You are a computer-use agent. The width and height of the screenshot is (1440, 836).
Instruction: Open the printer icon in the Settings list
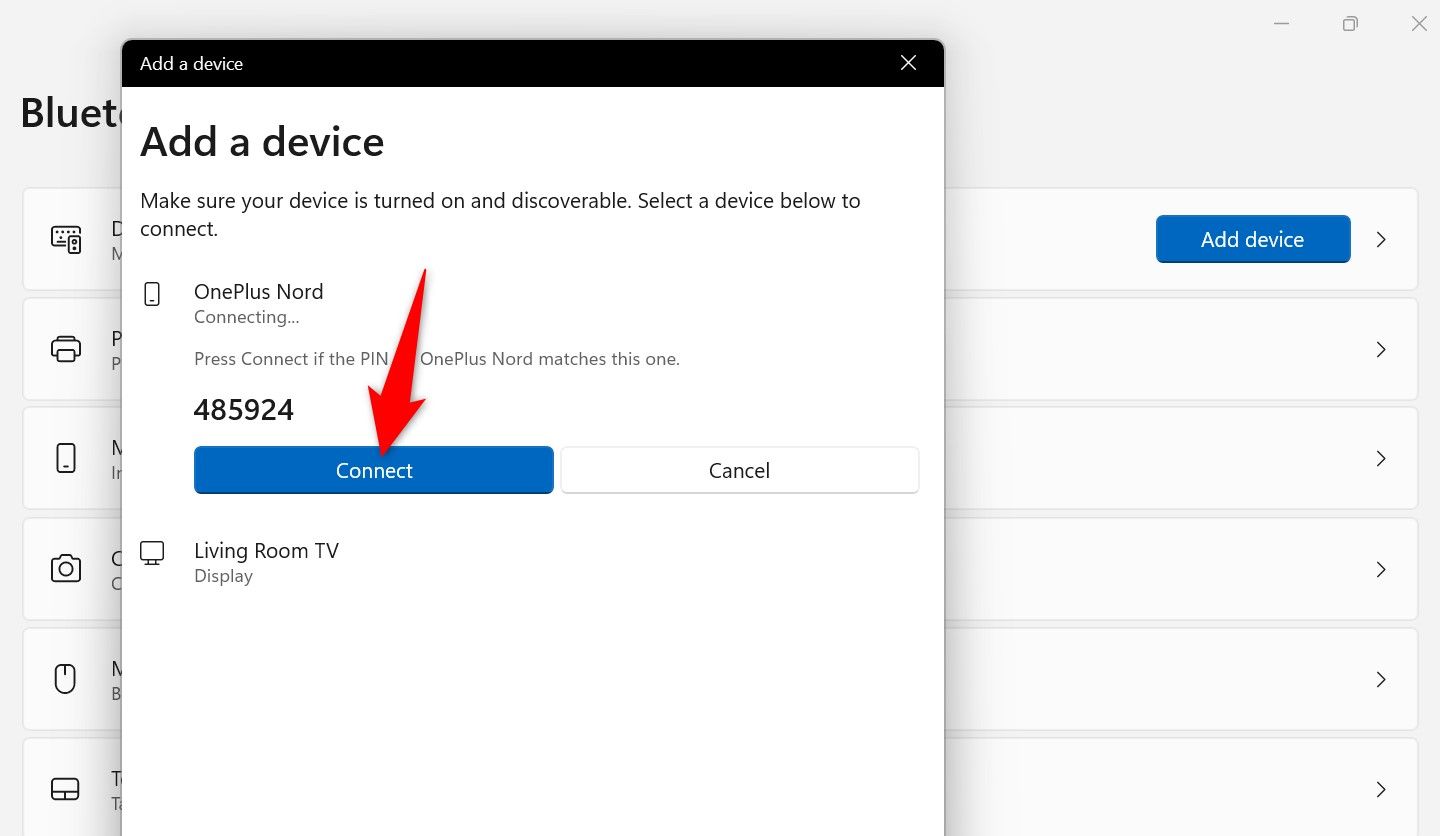click(x=66, y=349)
